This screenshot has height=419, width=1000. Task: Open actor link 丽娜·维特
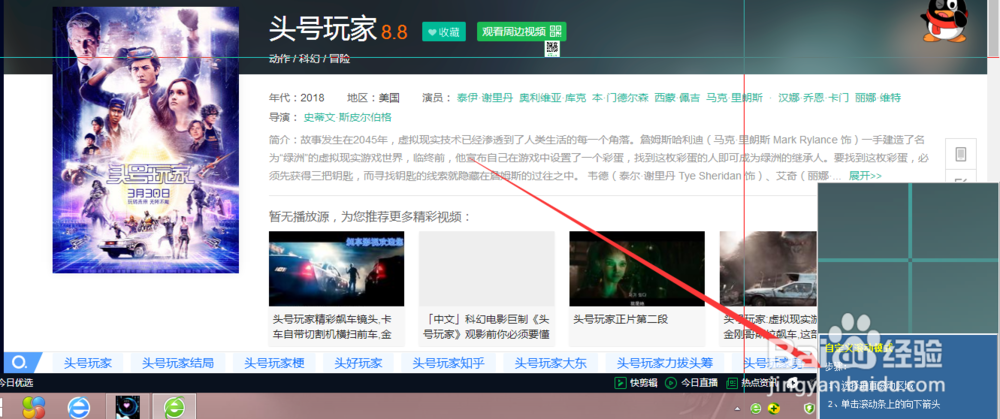point(878,98)
